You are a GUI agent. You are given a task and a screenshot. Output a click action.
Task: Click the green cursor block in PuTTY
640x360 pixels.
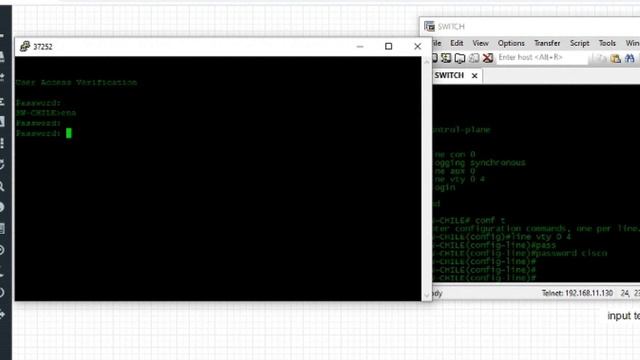69,133
